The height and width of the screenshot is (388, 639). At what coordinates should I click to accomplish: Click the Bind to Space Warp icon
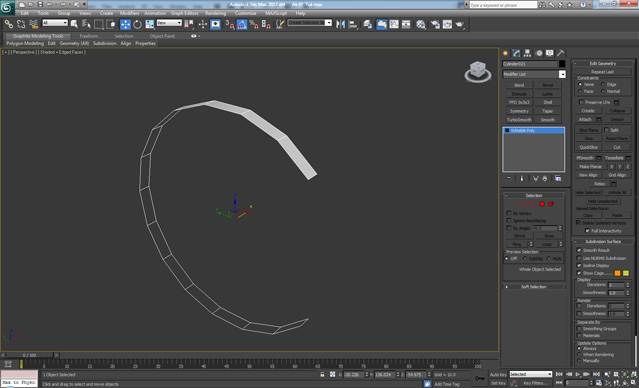pos(33,24)
